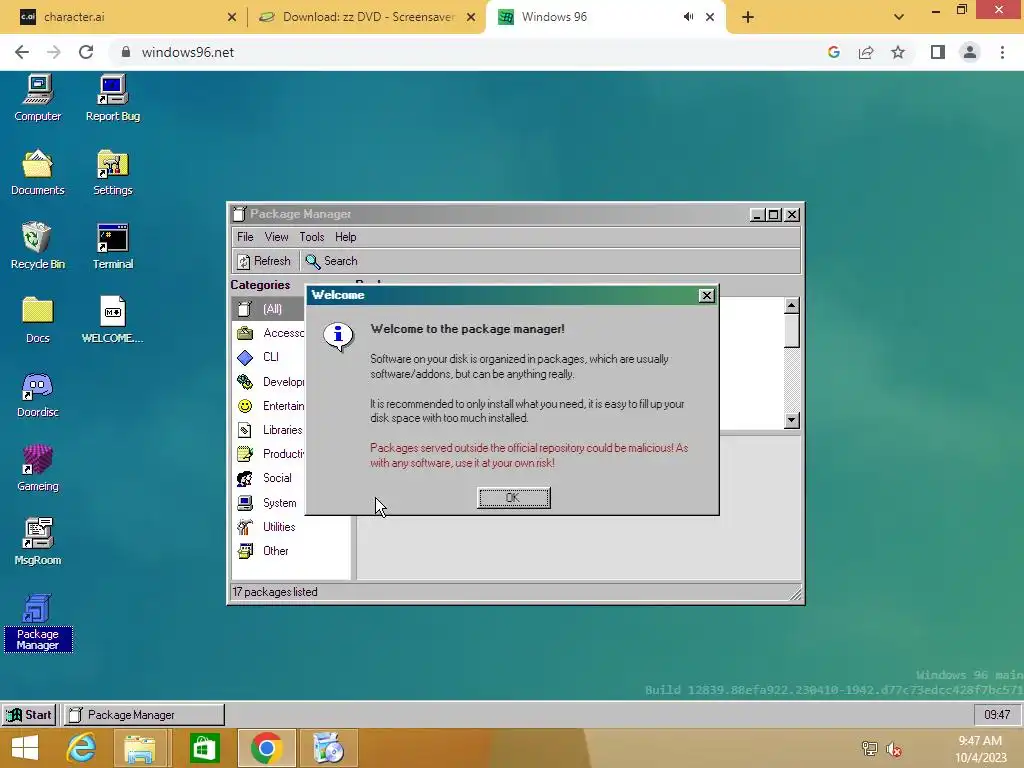Select the Package Manager desktop icon
1024x768 pixels.
point(38,623)
